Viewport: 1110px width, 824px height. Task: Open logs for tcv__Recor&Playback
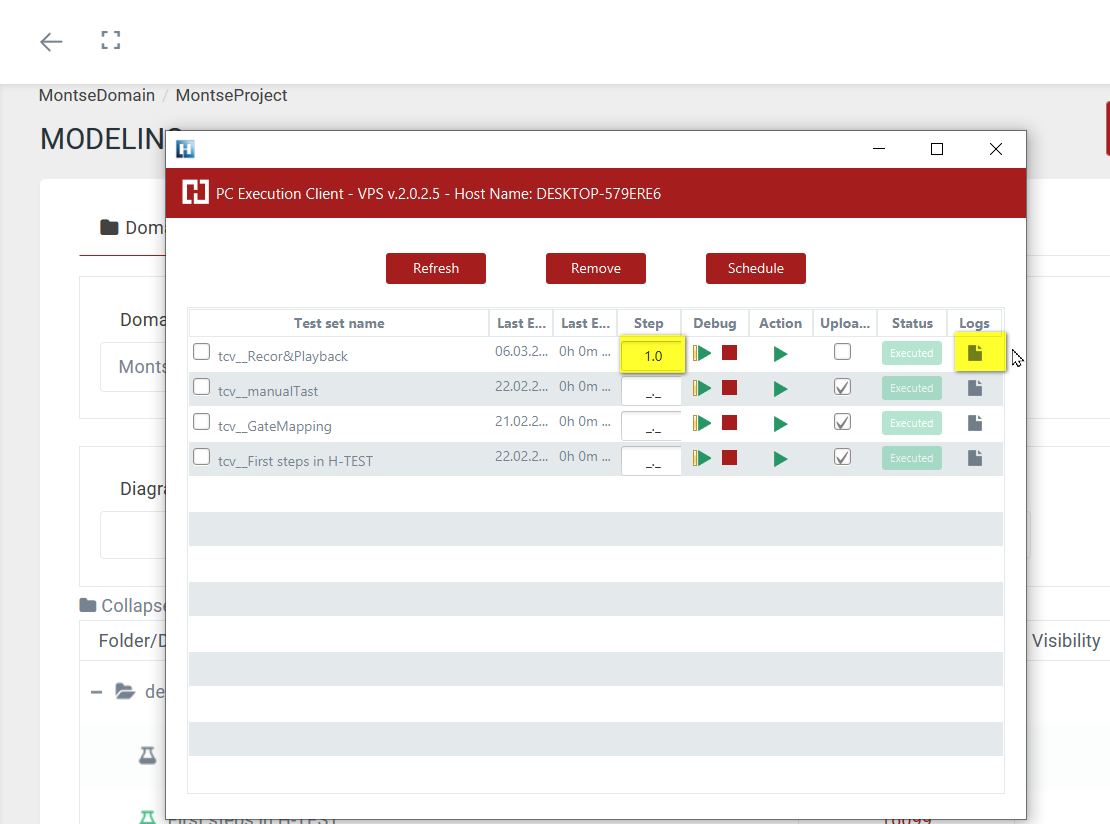click(x=975, y=353)
